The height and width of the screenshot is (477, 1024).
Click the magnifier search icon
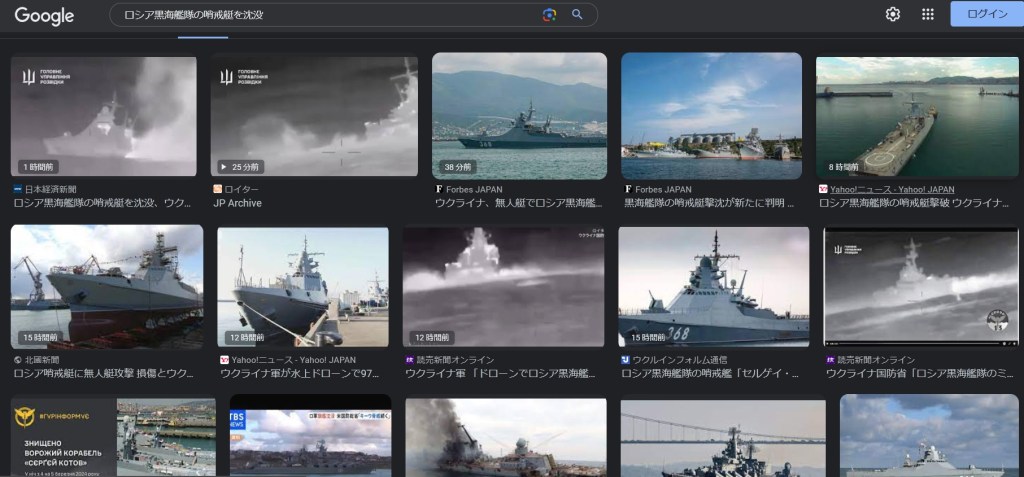coord(577,15)
